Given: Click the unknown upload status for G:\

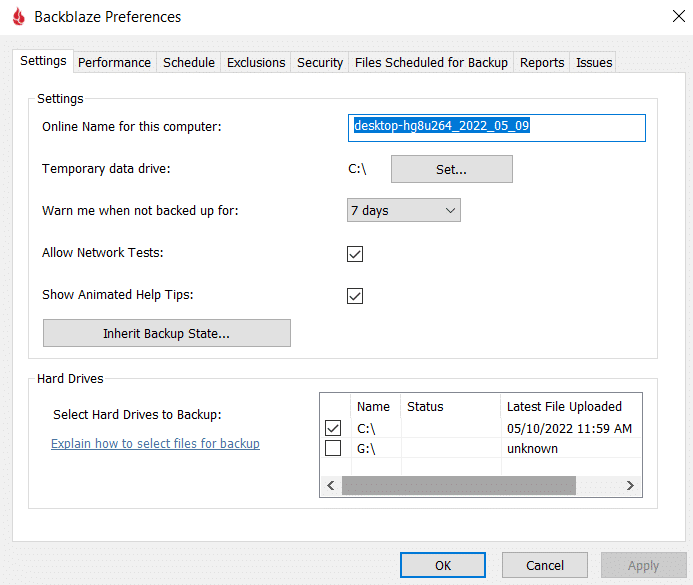Looking at the screenshot, I should tap(532, 449).
